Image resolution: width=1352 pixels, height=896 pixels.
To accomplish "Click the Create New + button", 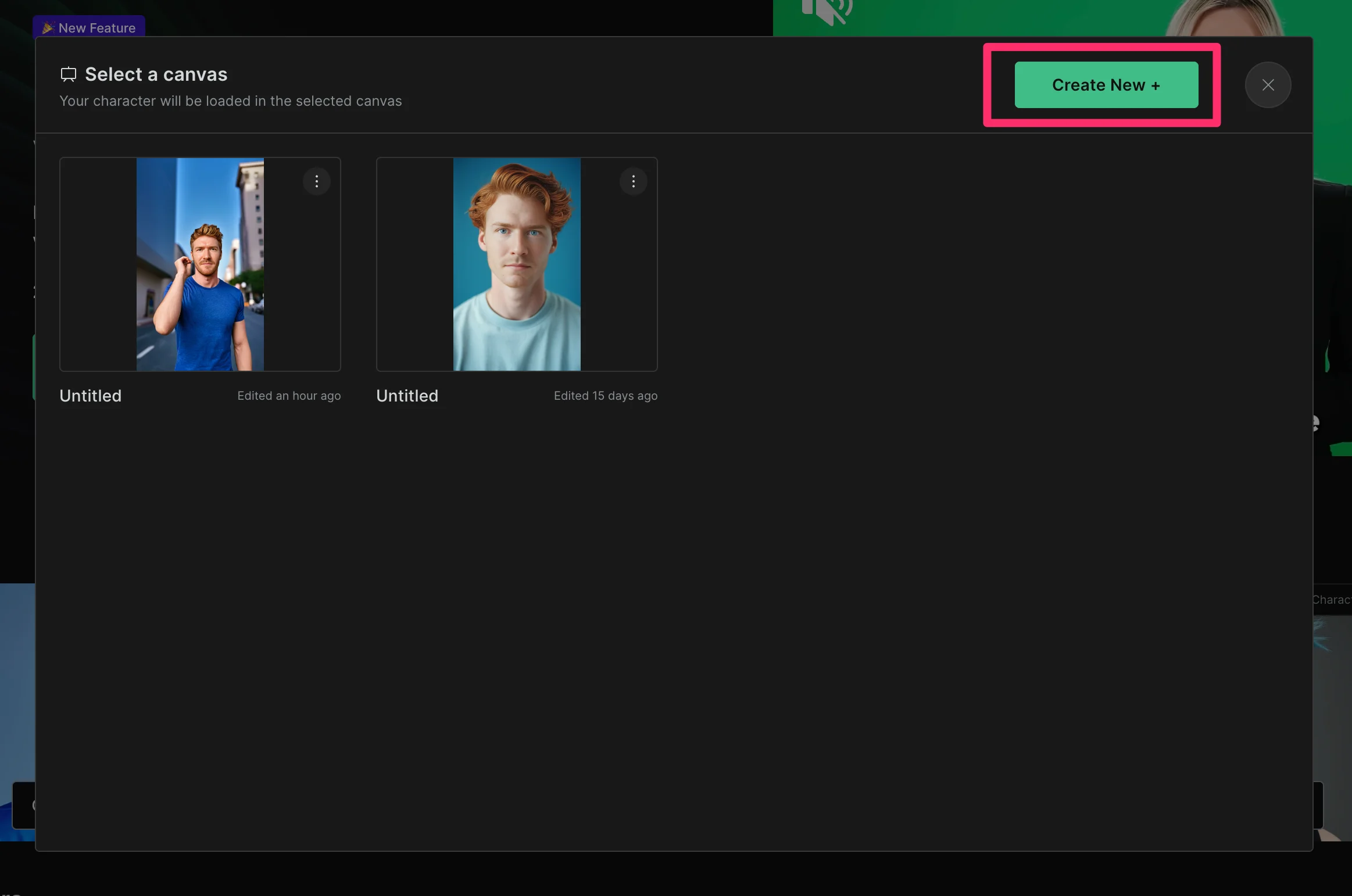I will point(1106,85).
